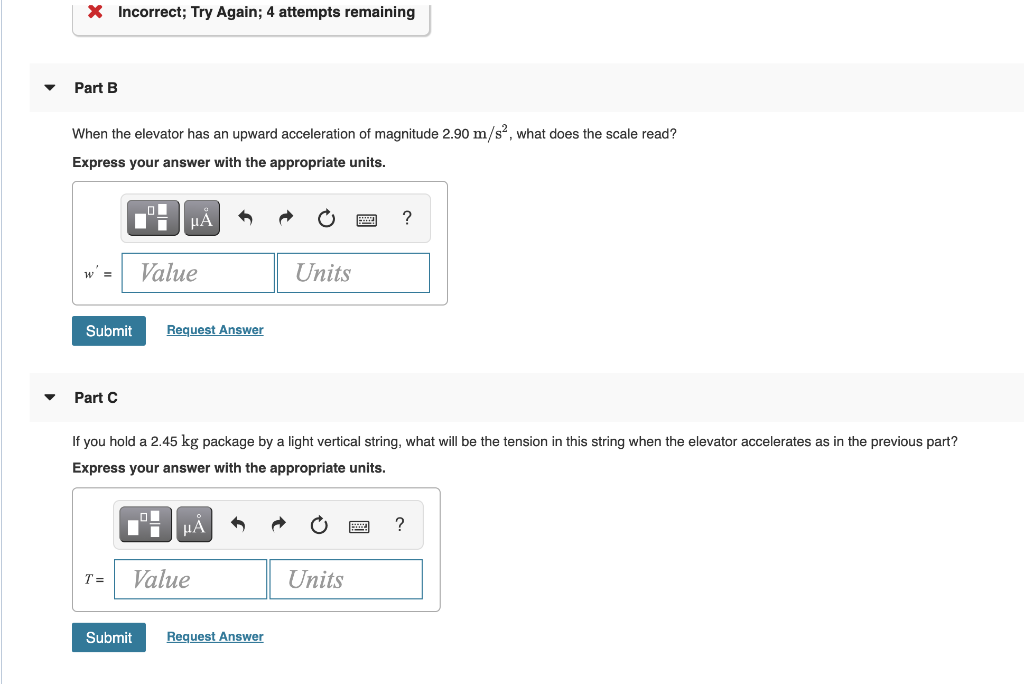Viewport: 1024px width, 684px height.
Task: Click the help question mark in Part C
Action: [399, 524]
